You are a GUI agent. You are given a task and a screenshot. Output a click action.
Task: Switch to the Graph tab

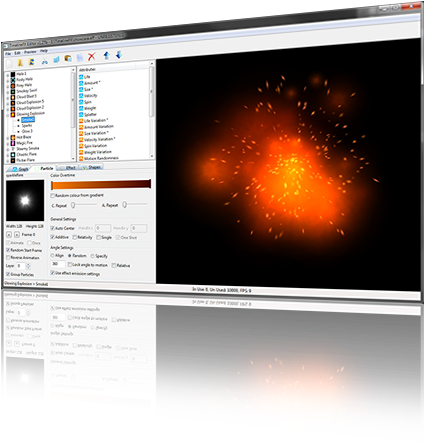[20, 169]
